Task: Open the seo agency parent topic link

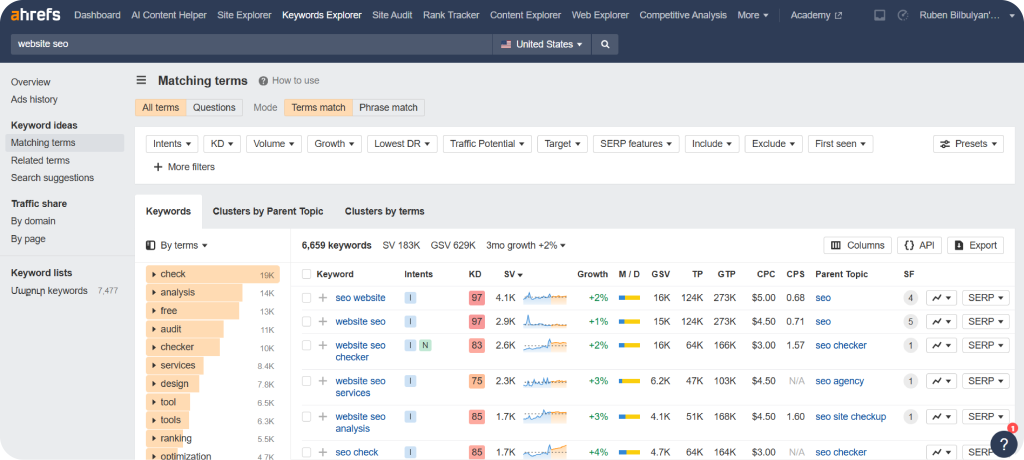Action: (840, 381)
